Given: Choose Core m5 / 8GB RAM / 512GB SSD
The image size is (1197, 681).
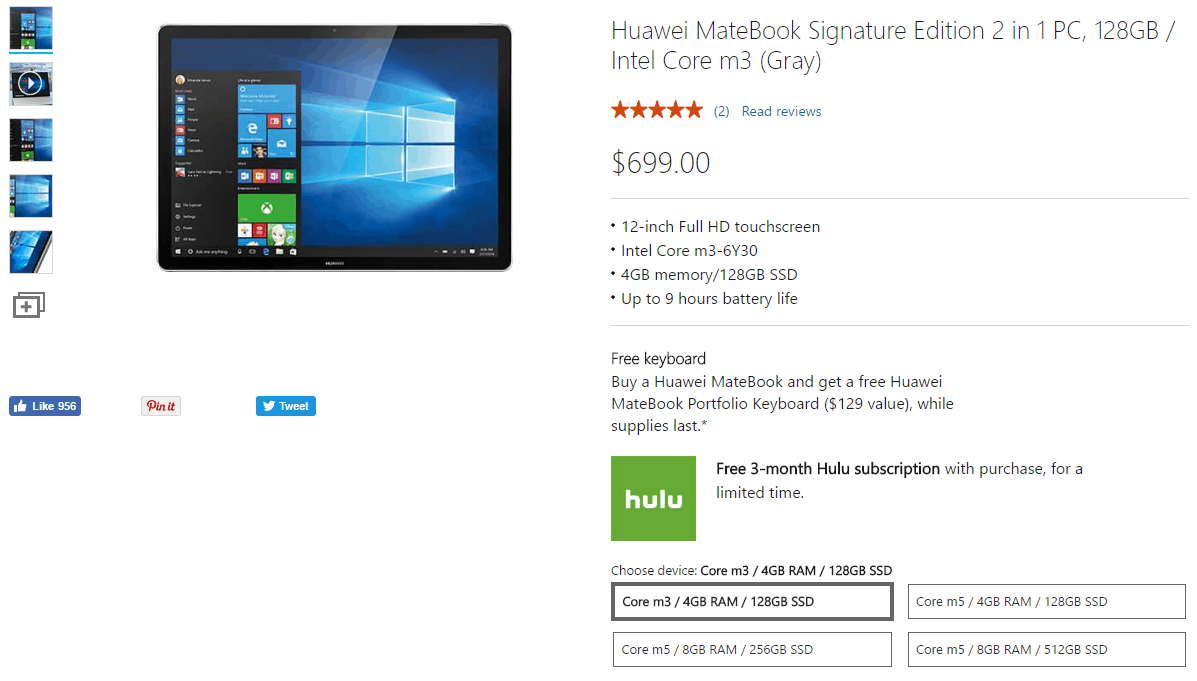Looking at the screenshot, I should point(1047,650).
